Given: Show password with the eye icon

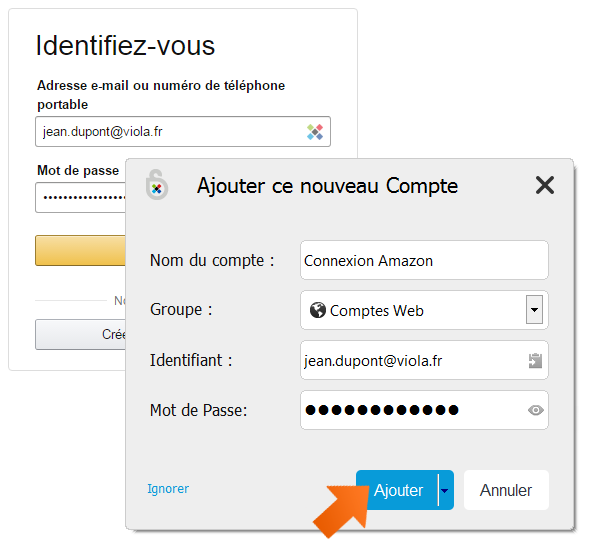Looking at the screenshot, I should [x=536, y=410].
